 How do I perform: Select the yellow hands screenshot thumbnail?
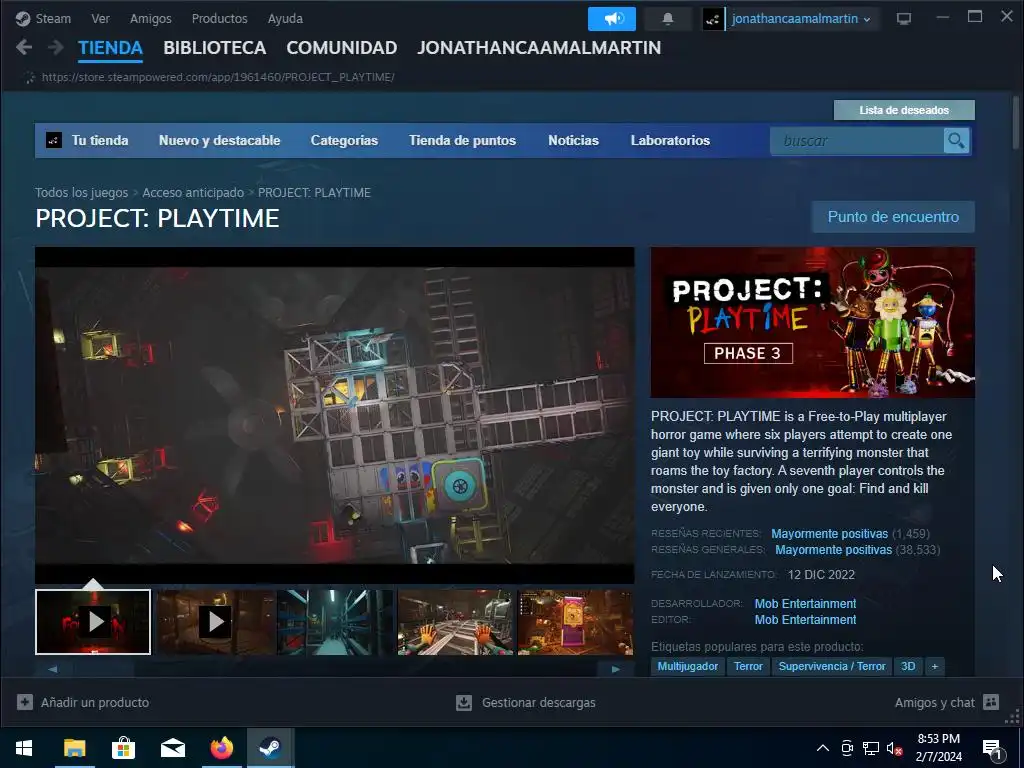click(x=455, y=622)
